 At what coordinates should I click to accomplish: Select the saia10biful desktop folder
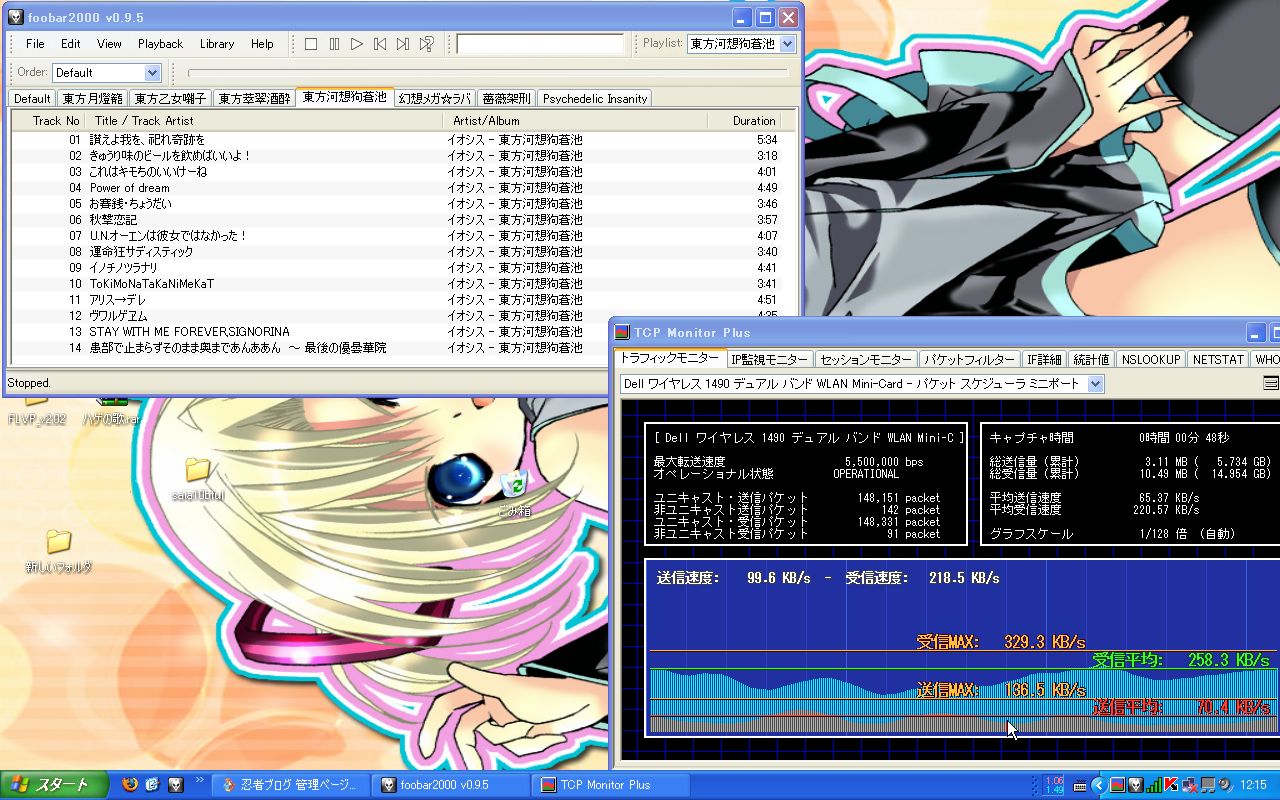pyautogui.click(x=197, y=480)
